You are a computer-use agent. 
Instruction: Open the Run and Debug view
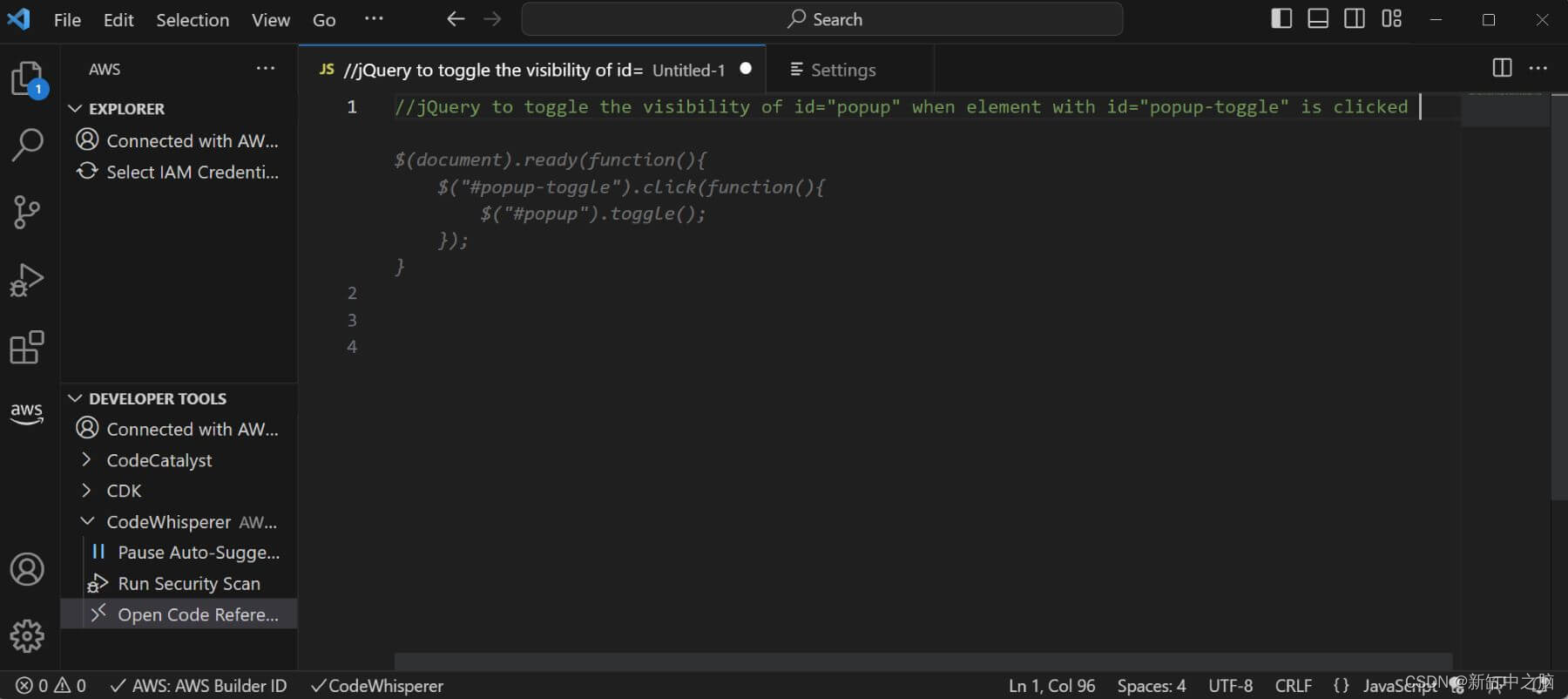point(27,280)
